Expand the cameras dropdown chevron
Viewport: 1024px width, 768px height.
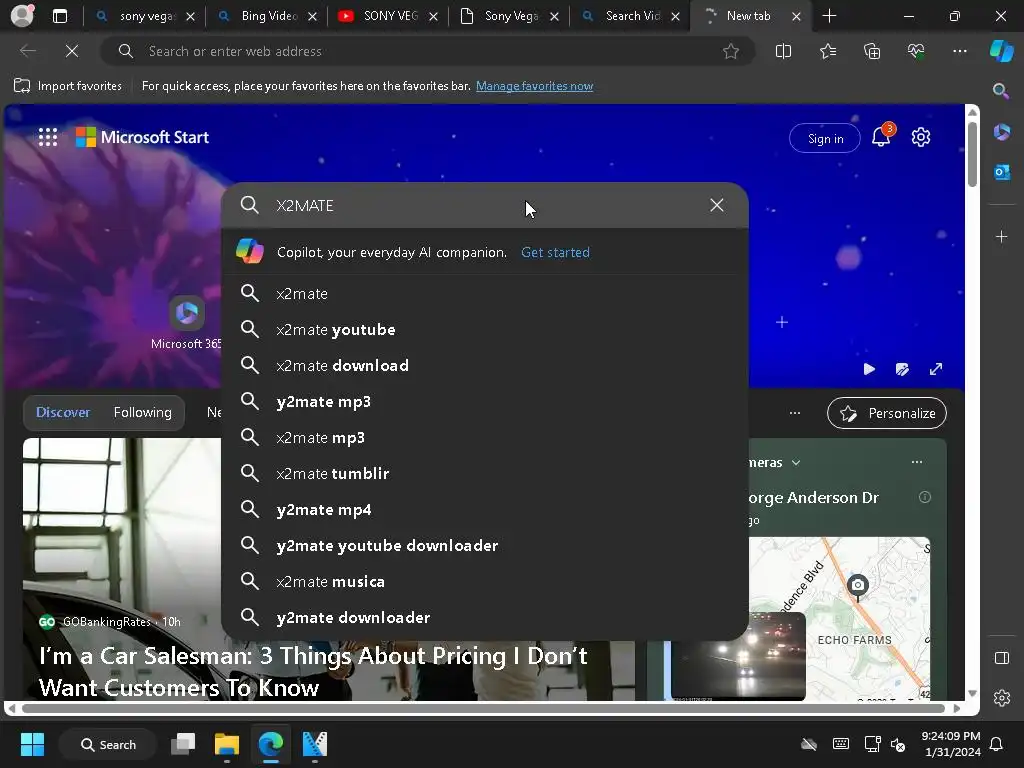(796, 462)
